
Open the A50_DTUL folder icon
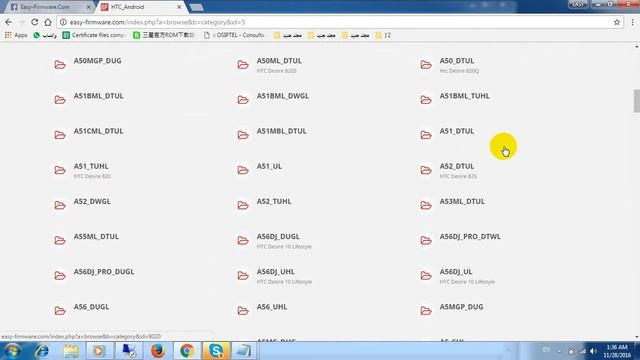pos(426,64)
